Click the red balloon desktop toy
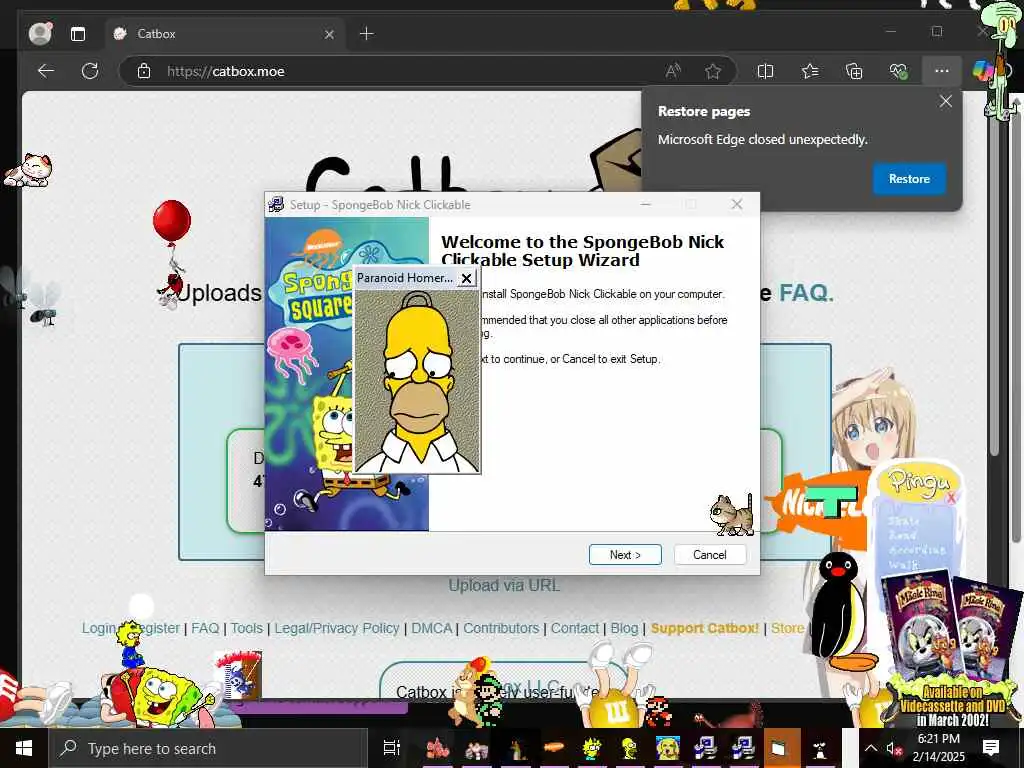This screenshot has height=768, width=1024. pyautogui.click(x=172, y=223)
